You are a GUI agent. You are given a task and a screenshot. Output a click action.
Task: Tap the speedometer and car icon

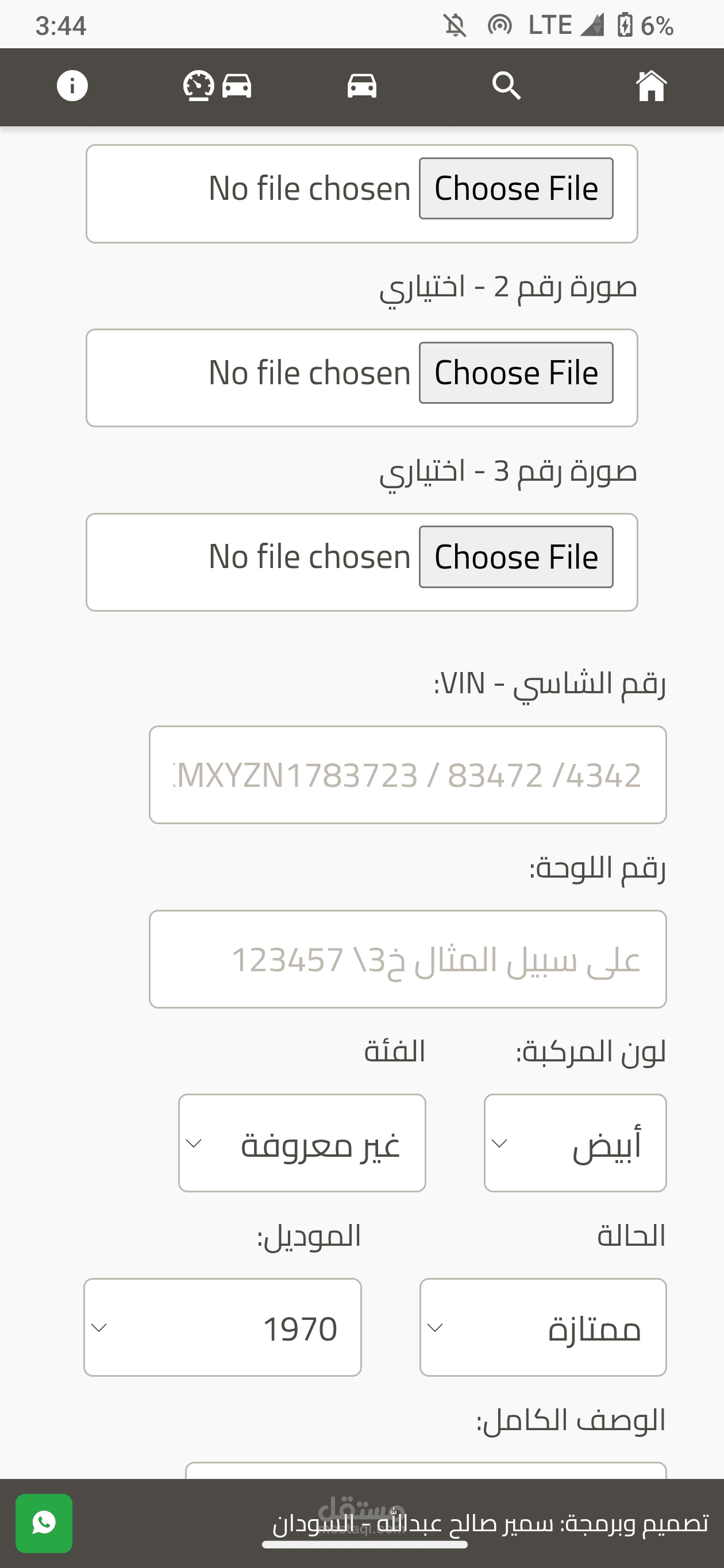[217, 86]
